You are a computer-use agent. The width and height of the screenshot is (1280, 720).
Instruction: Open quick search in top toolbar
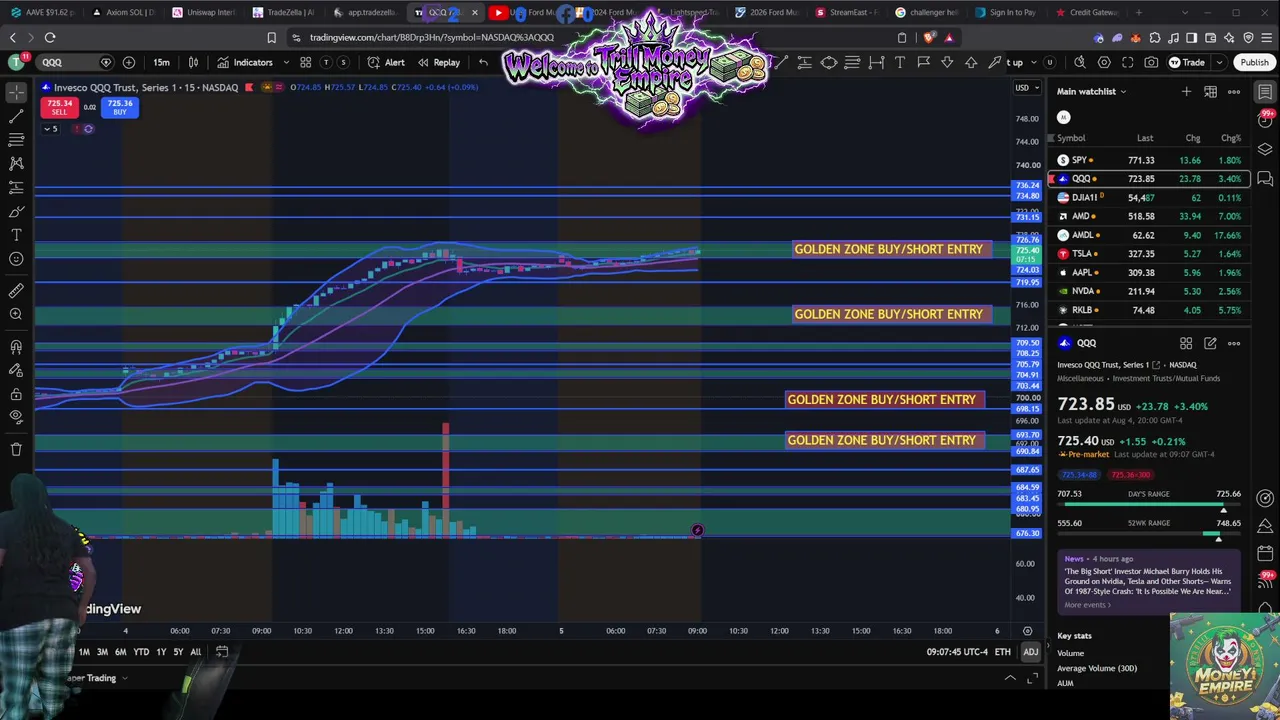pyautogui.click(x=1080, y=62)
